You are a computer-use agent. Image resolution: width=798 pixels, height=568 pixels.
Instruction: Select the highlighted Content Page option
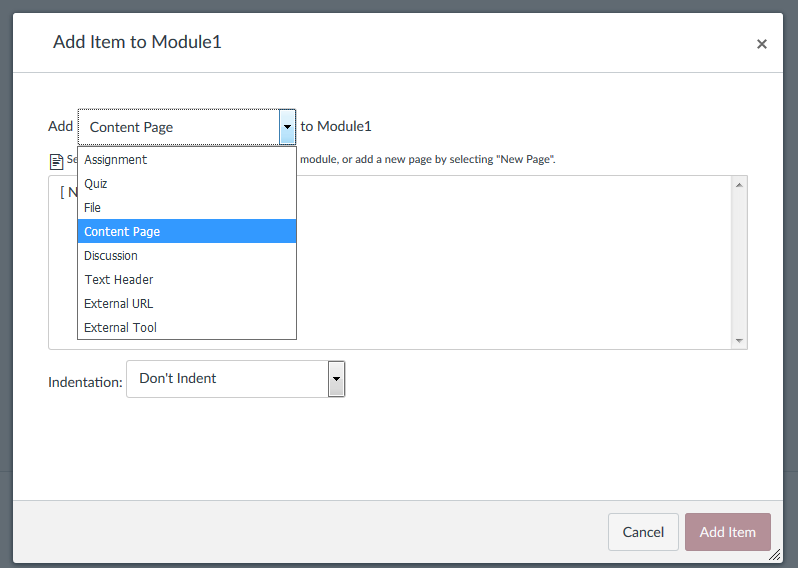click(x=122, y=232)
